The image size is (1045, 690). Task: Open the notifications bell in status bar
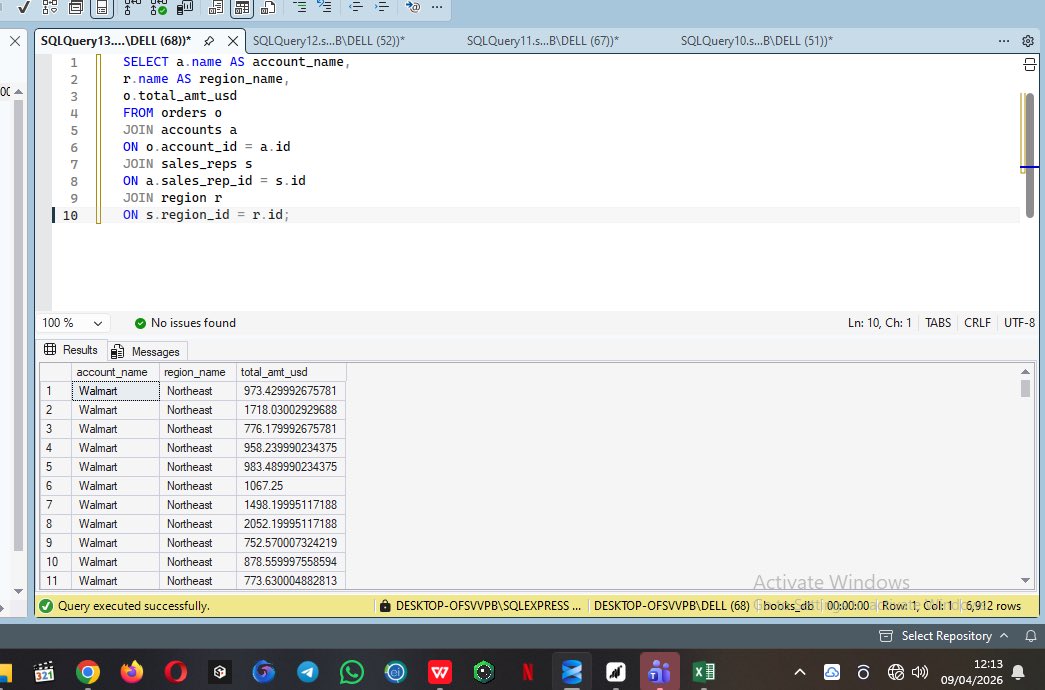click(1030, 636)
